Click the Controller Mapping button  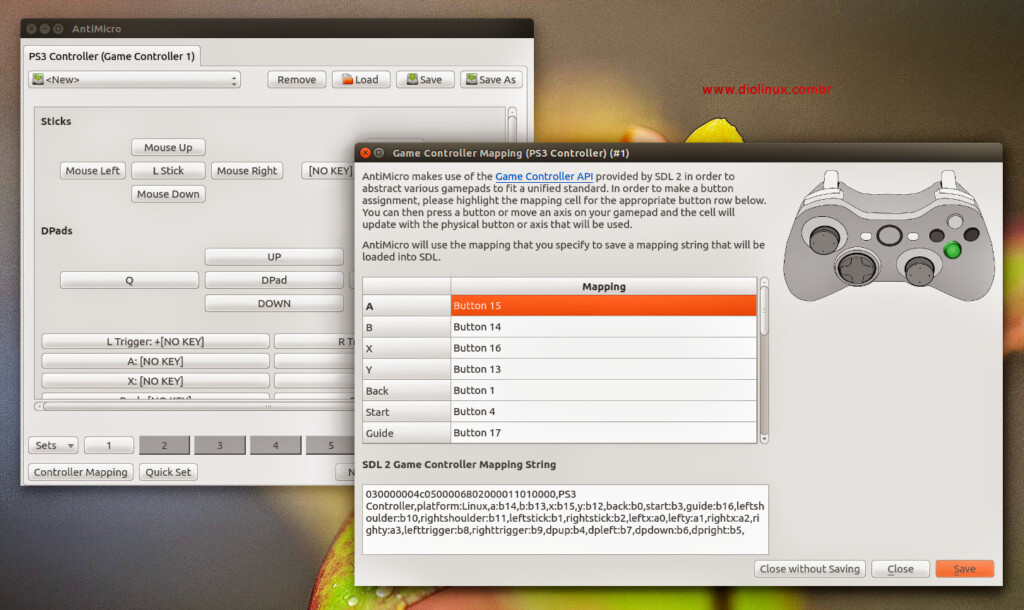pyautogui.click(x=81, y=472)
